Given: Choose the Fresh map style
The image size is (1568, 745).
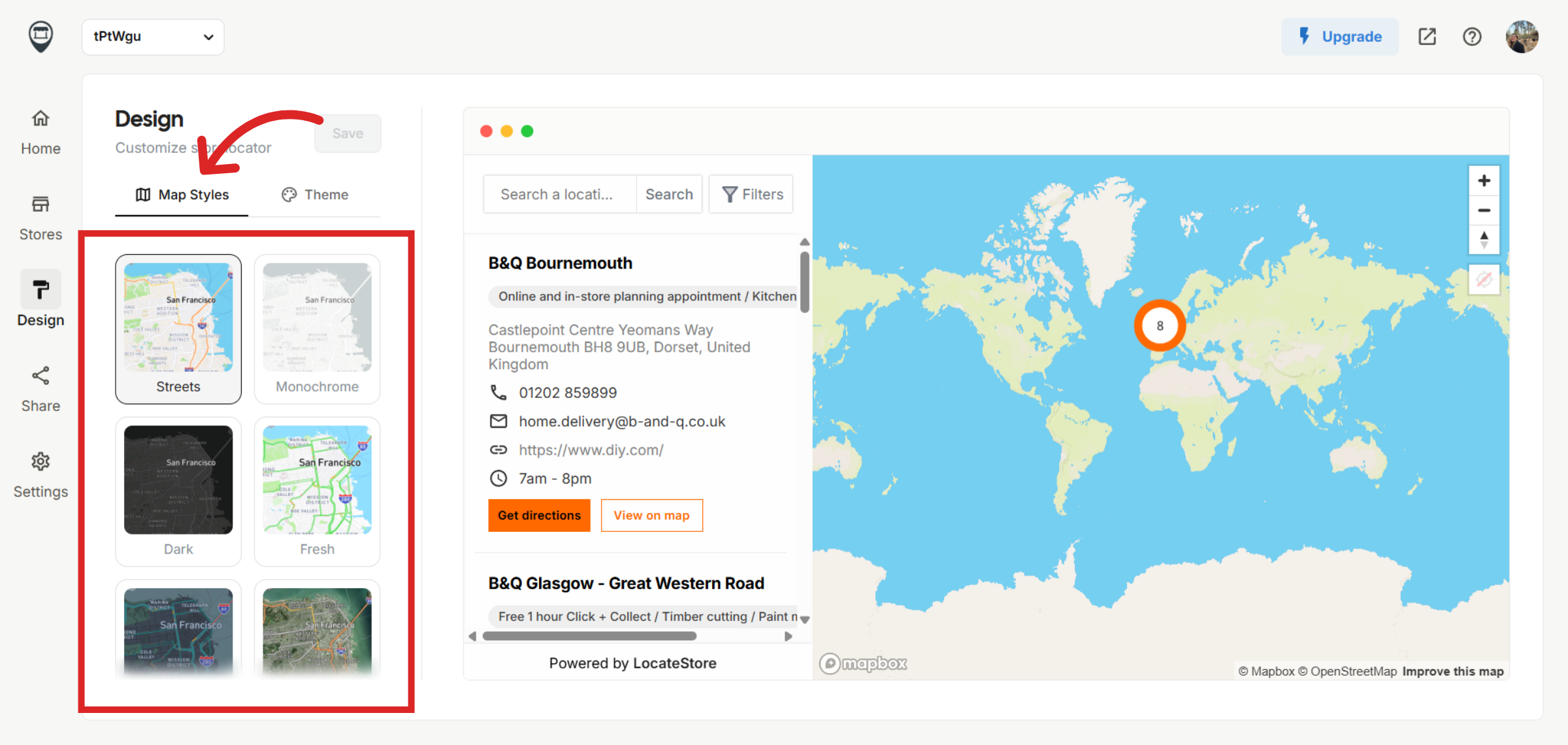Looking at the screenshot, I should coord(318,491).
